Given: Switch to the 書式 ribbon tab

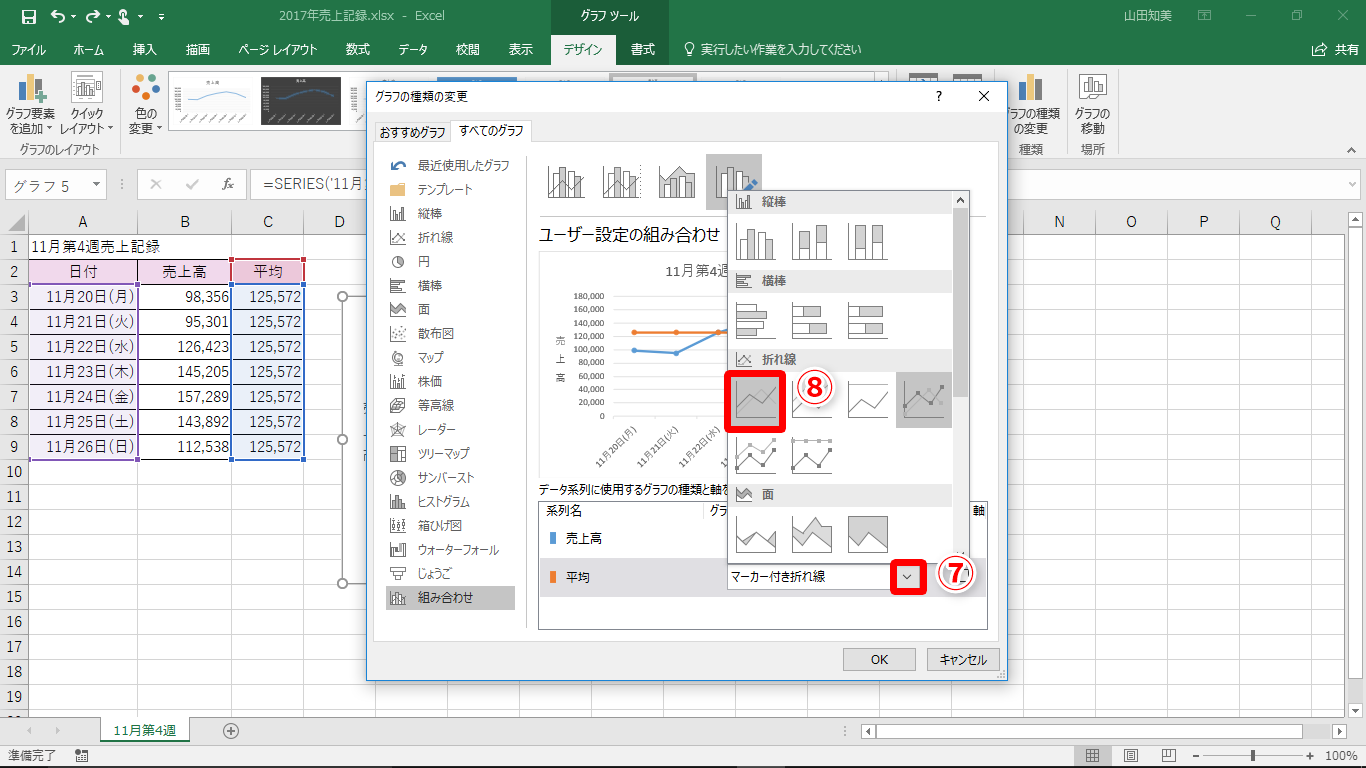Looking at the screenshot, I should point(643,49).
